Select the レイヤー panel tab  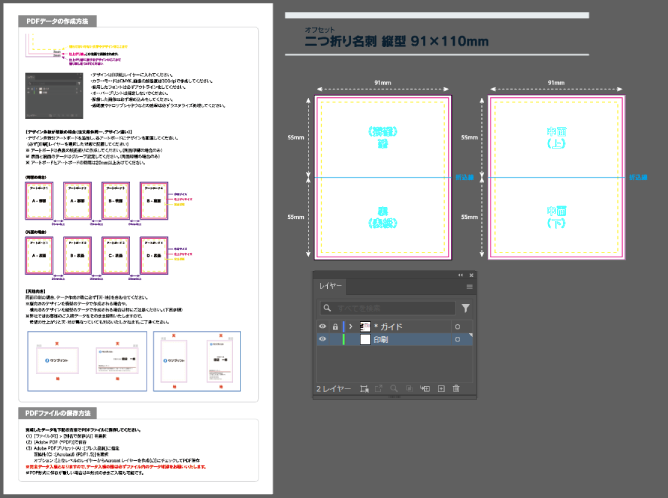pyautogui.click(x=331, y=286)
